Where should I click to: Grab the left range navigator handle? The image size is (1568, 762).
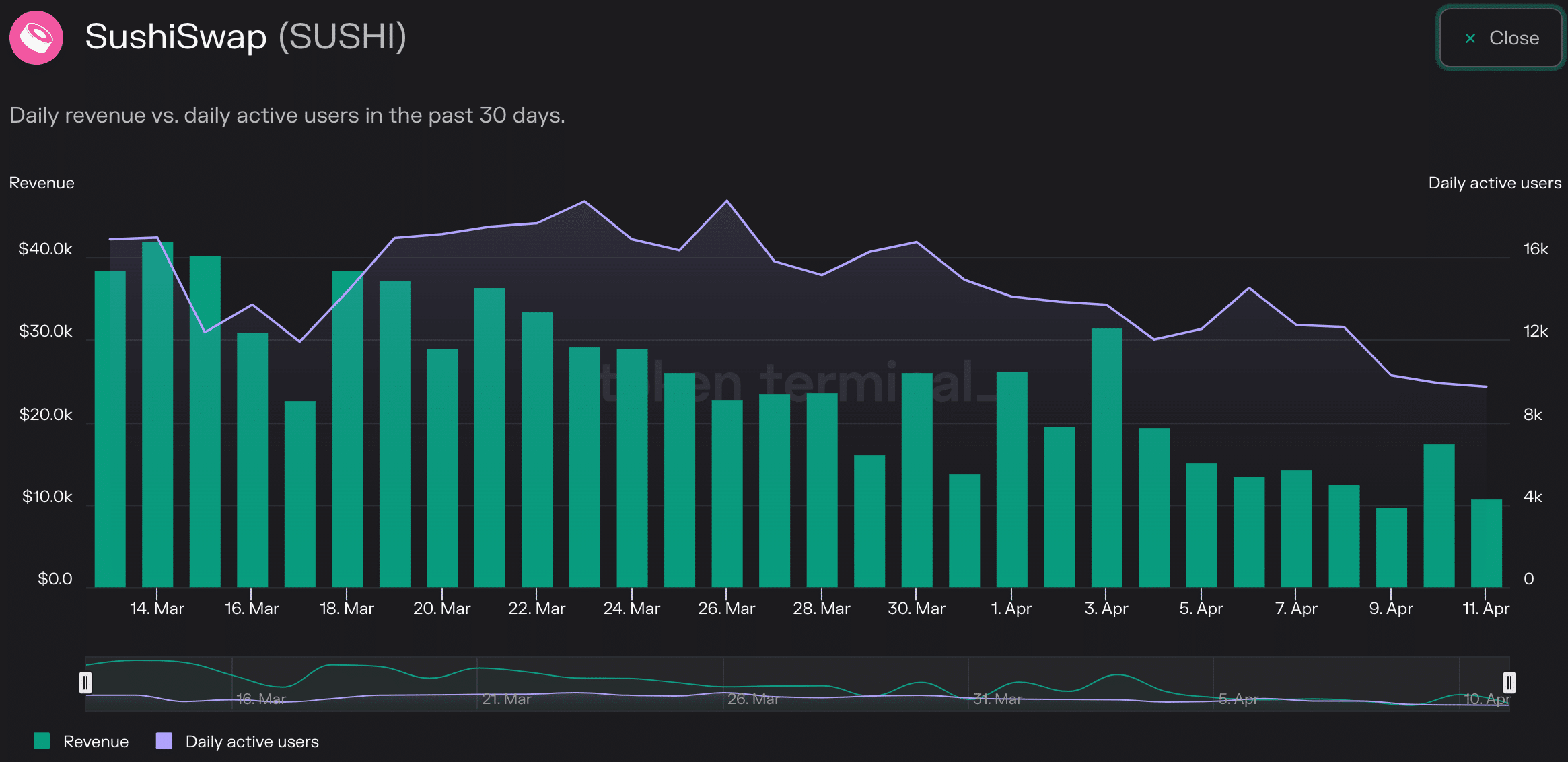pyautogui.click(x=85, y=683)
